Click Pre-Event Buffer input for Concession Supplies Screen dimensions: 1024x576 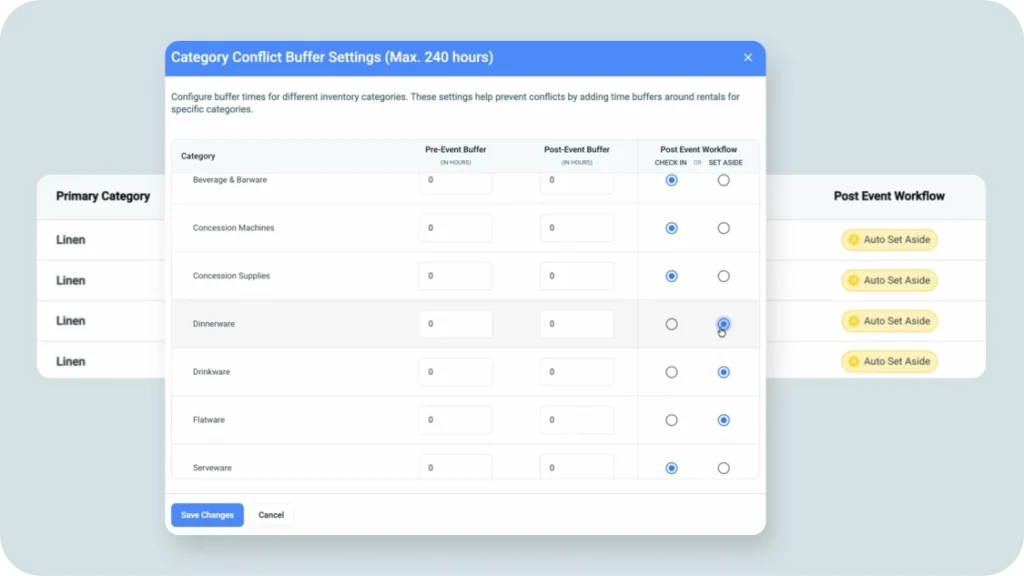click(x=455, y=276)
